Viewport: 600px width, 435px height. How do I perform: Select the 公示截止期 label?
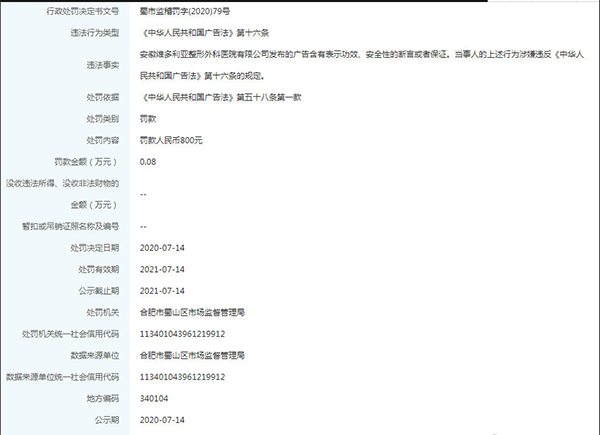point(99,291)
